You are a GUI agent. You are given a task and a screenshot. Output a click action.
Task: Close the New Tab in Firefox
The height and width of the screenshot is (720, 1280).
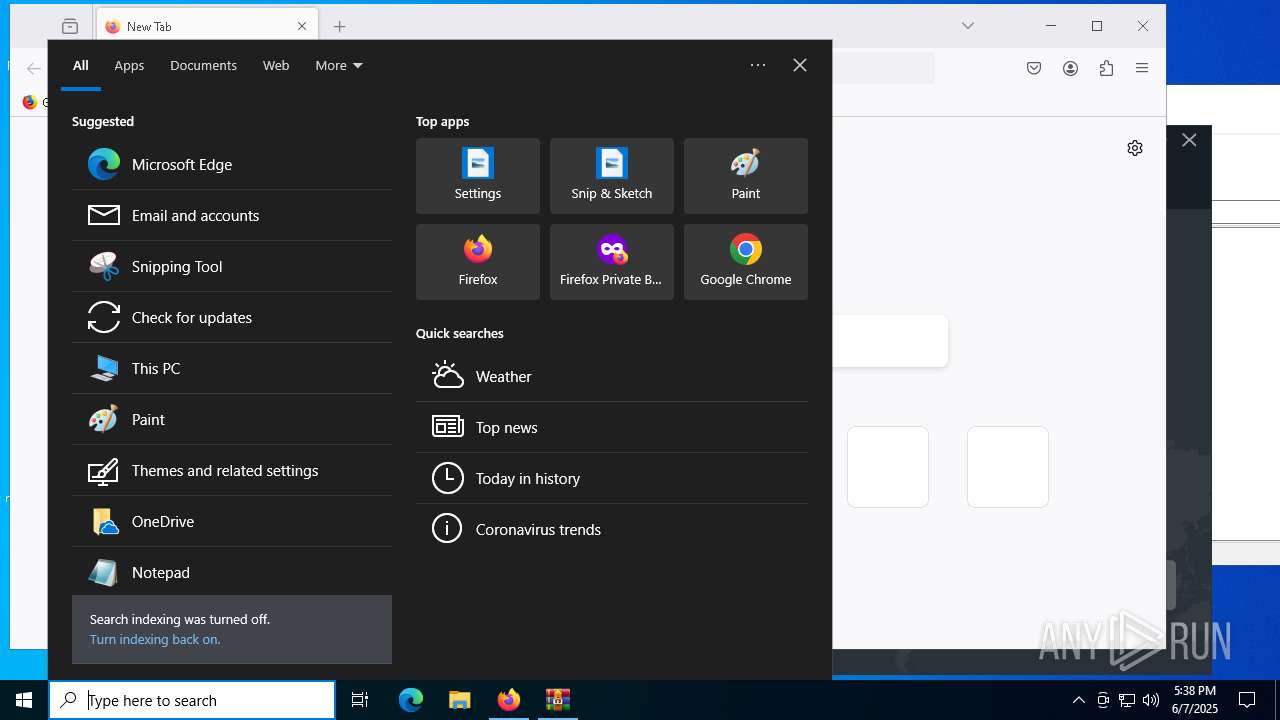[302, 27]
